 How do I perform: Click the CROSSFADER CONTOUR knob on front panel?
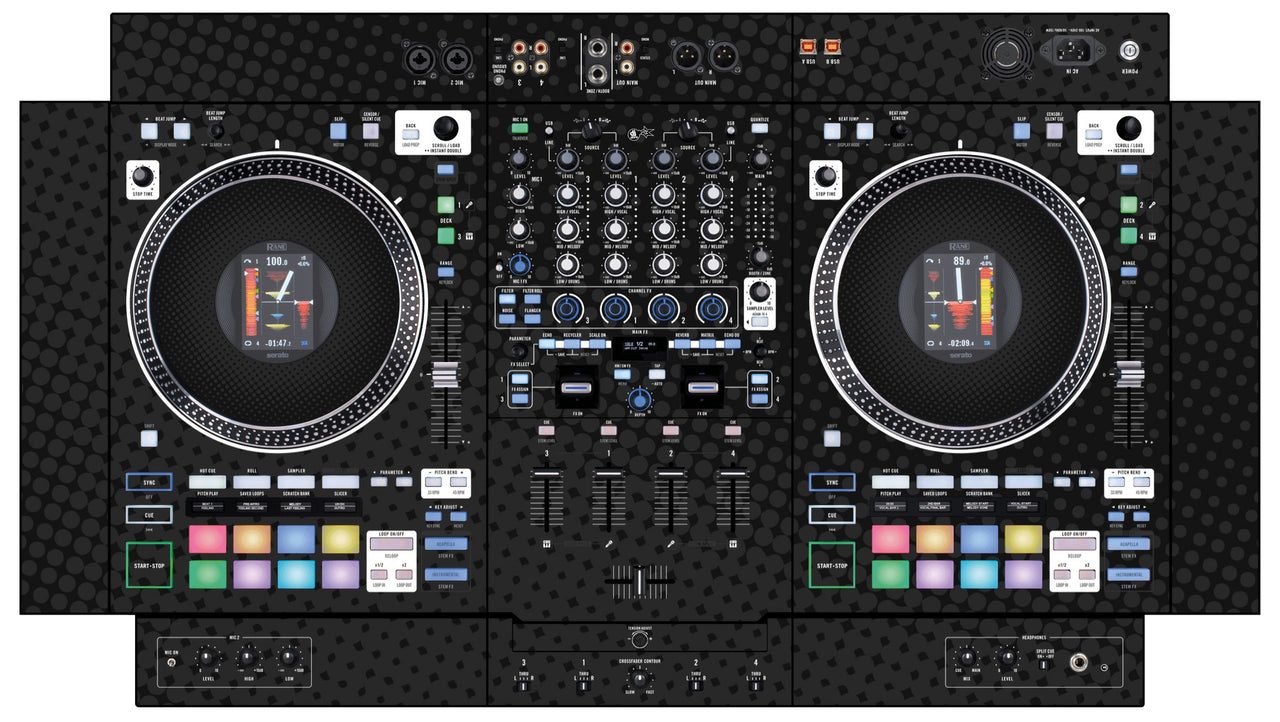[x=640, y=678]
